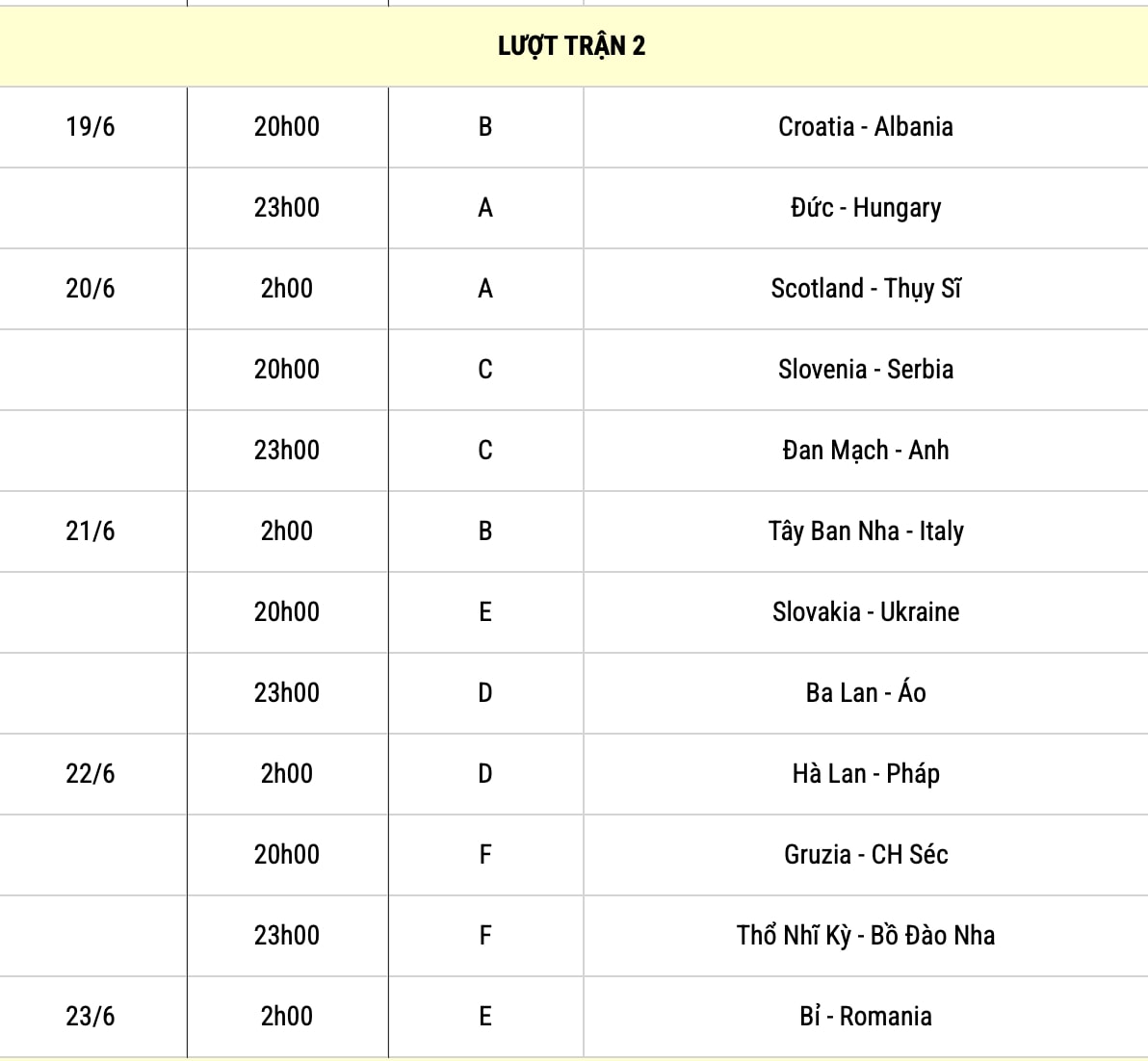The height and width of the screenshot is (1061, 1148).
Task: Click the Gruzia - CH Séc match
Action: coord(866,855)
